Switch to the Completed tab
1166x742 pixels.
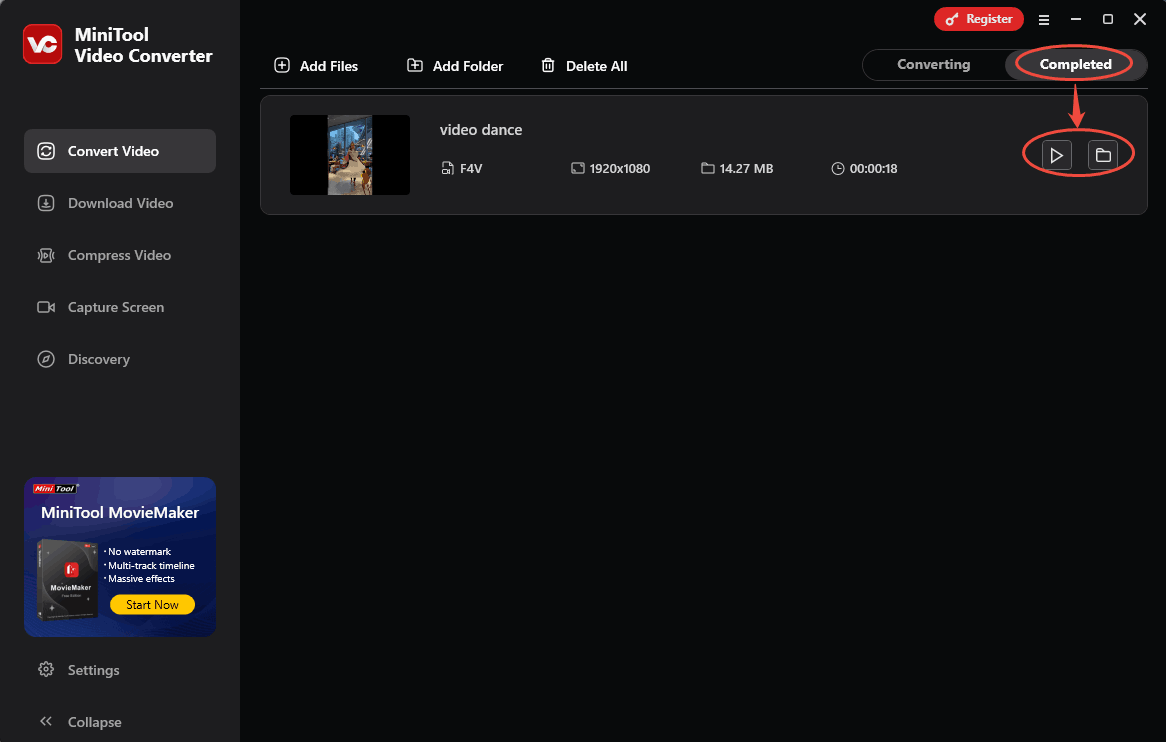[1075, 65]
